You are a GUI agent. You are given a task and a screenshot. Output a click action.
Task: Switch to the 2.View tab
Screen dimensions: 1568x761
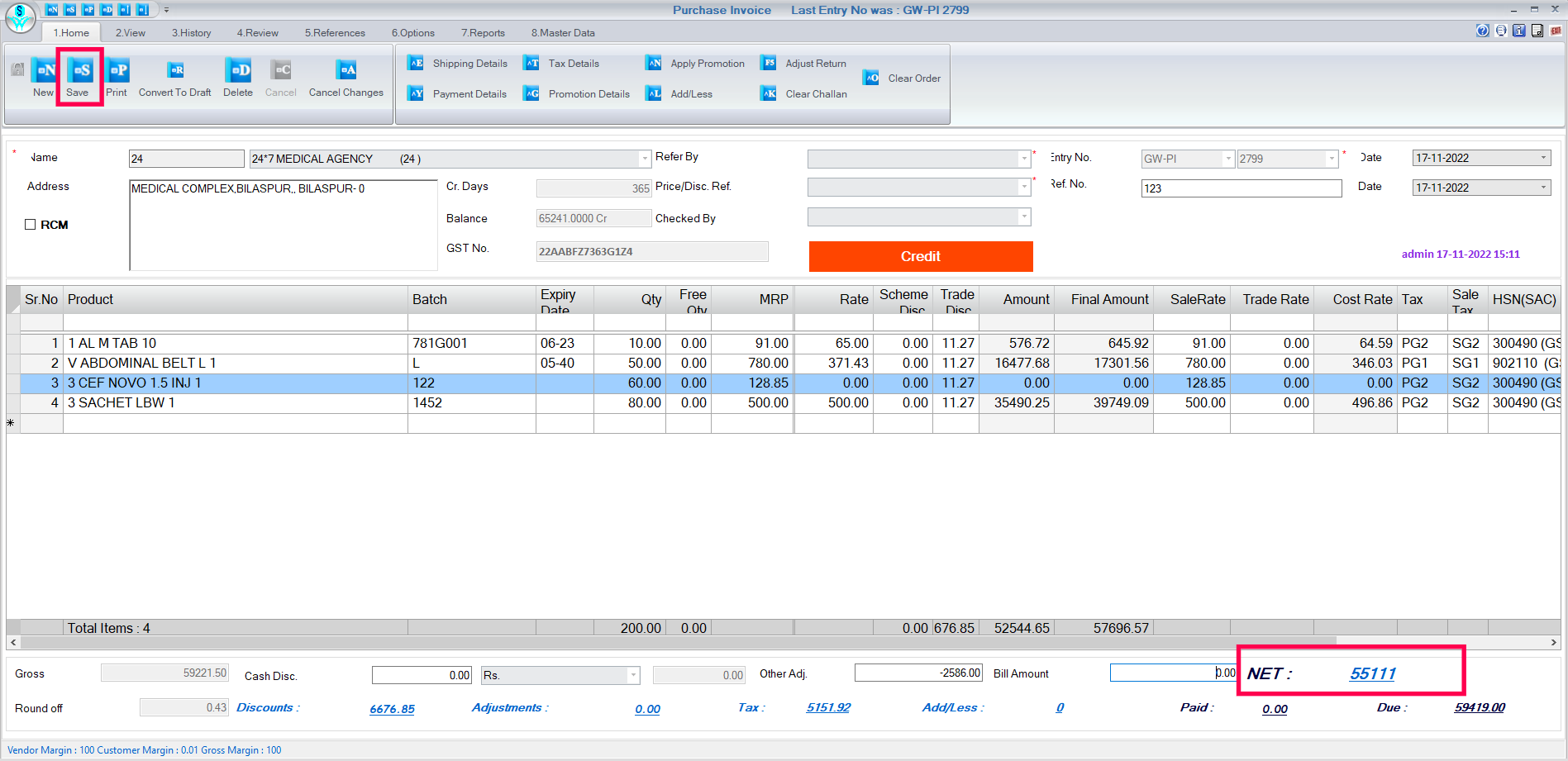pos(130,33)
